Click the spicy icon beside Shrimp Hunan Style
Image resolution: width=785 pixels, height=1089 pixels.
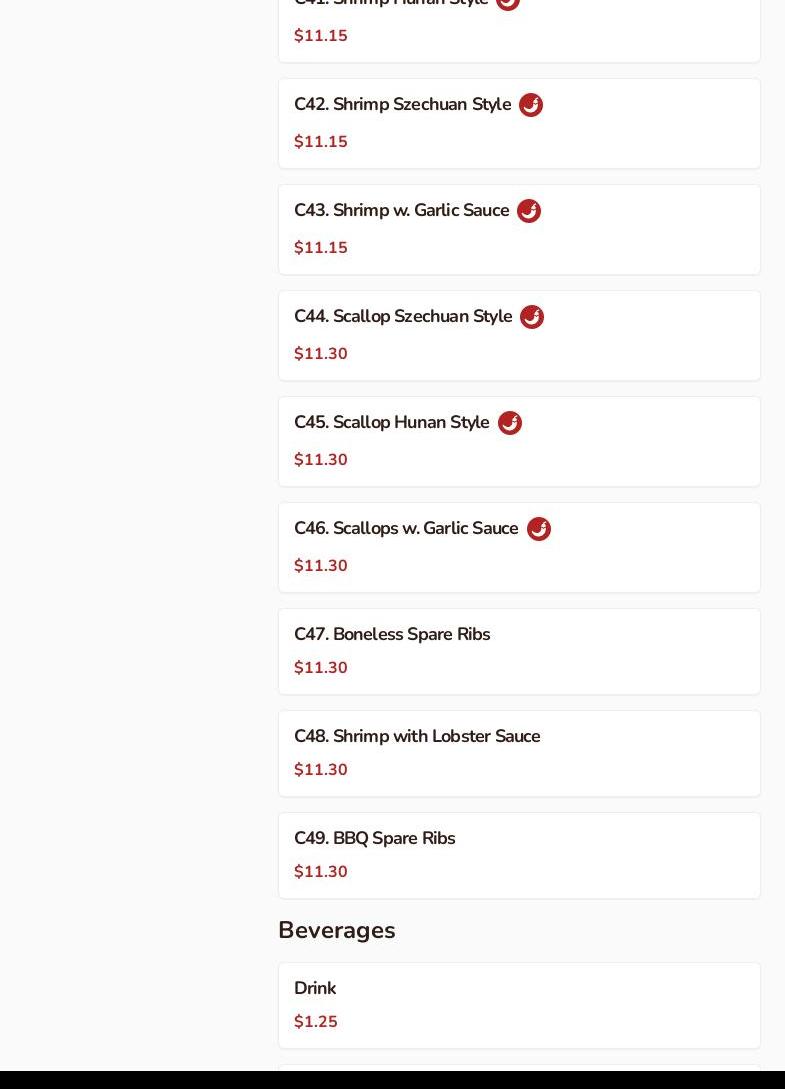tap(508, 3)
